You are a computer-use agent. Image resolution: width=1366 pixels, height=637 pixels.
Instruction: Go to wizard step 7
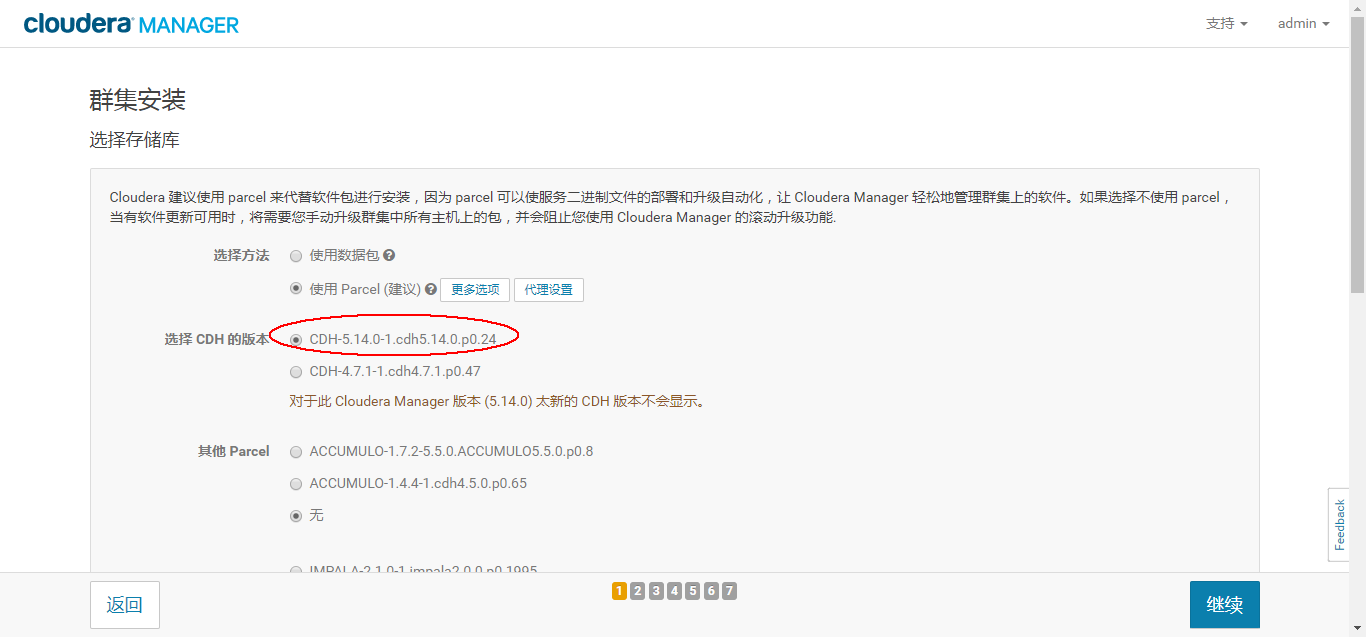[730, 591]
